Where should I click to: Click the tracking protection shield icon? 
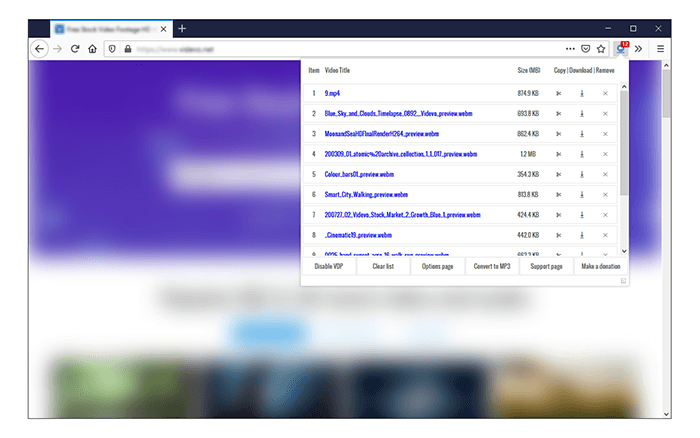point(112,49)
